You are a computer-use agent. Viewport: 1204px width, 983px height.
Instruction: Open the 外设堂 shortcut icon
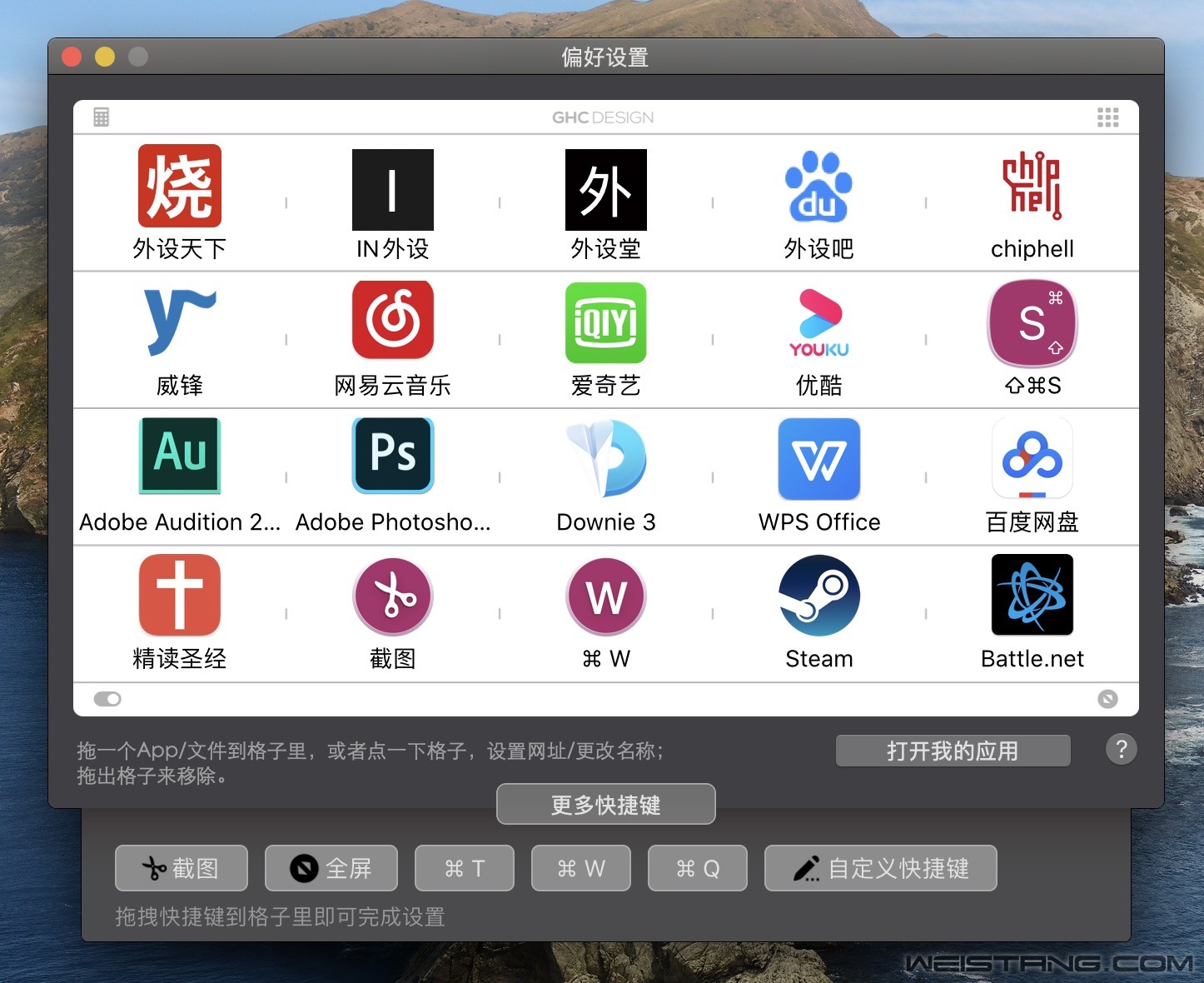click(606, 190)
